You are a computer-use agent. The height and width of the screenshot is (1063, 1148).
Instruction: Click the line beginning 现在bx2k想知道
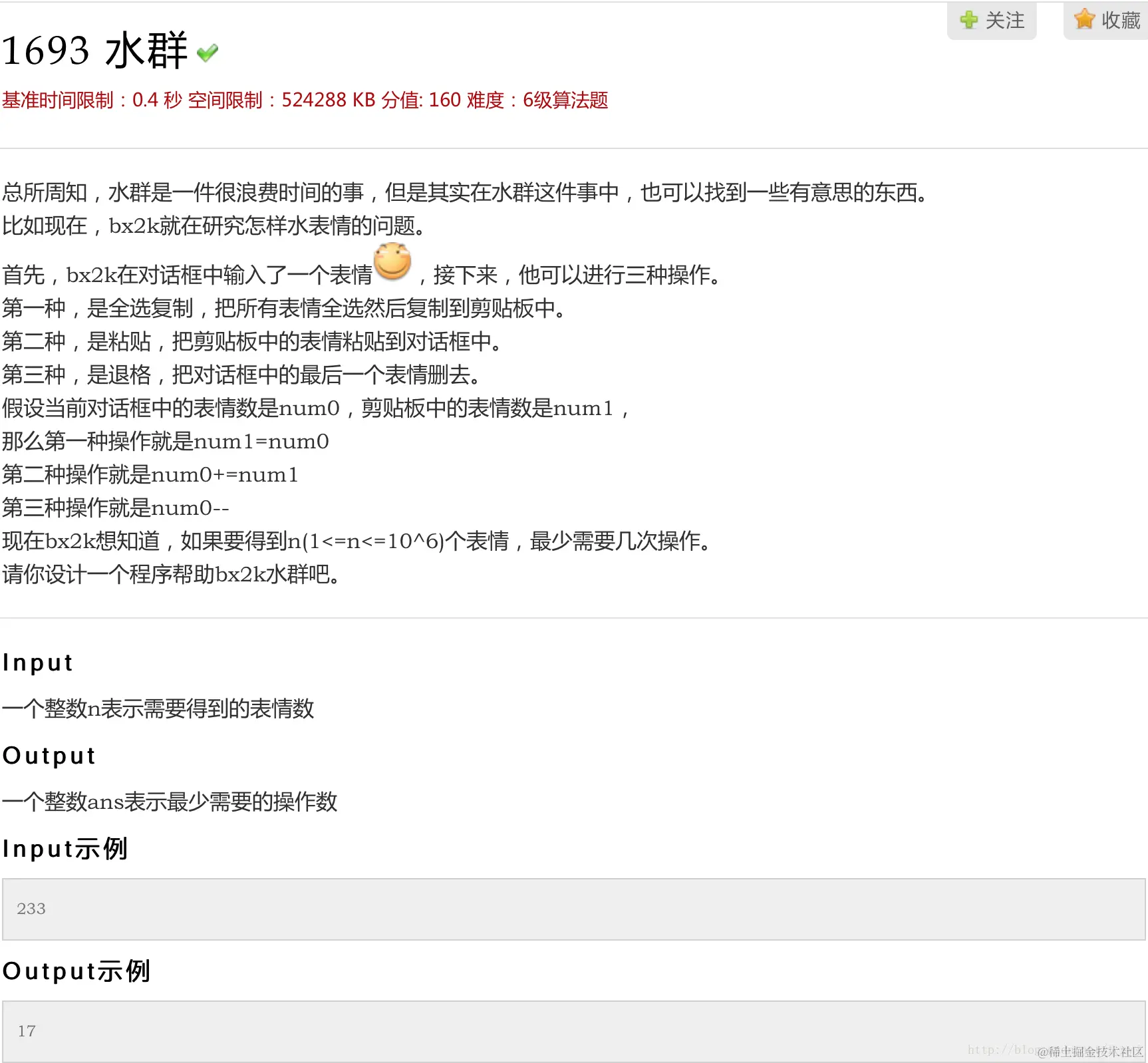pos(357,541)
